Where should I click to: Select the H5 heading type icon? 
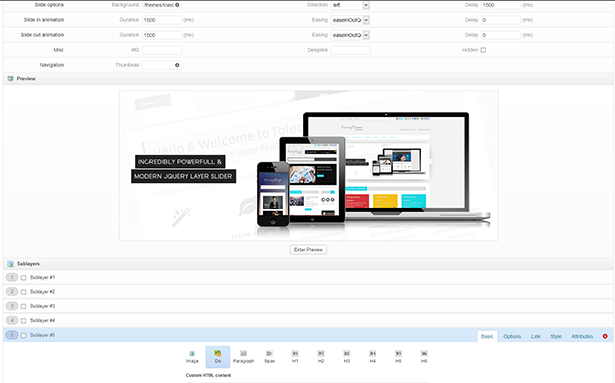point(398,357)
